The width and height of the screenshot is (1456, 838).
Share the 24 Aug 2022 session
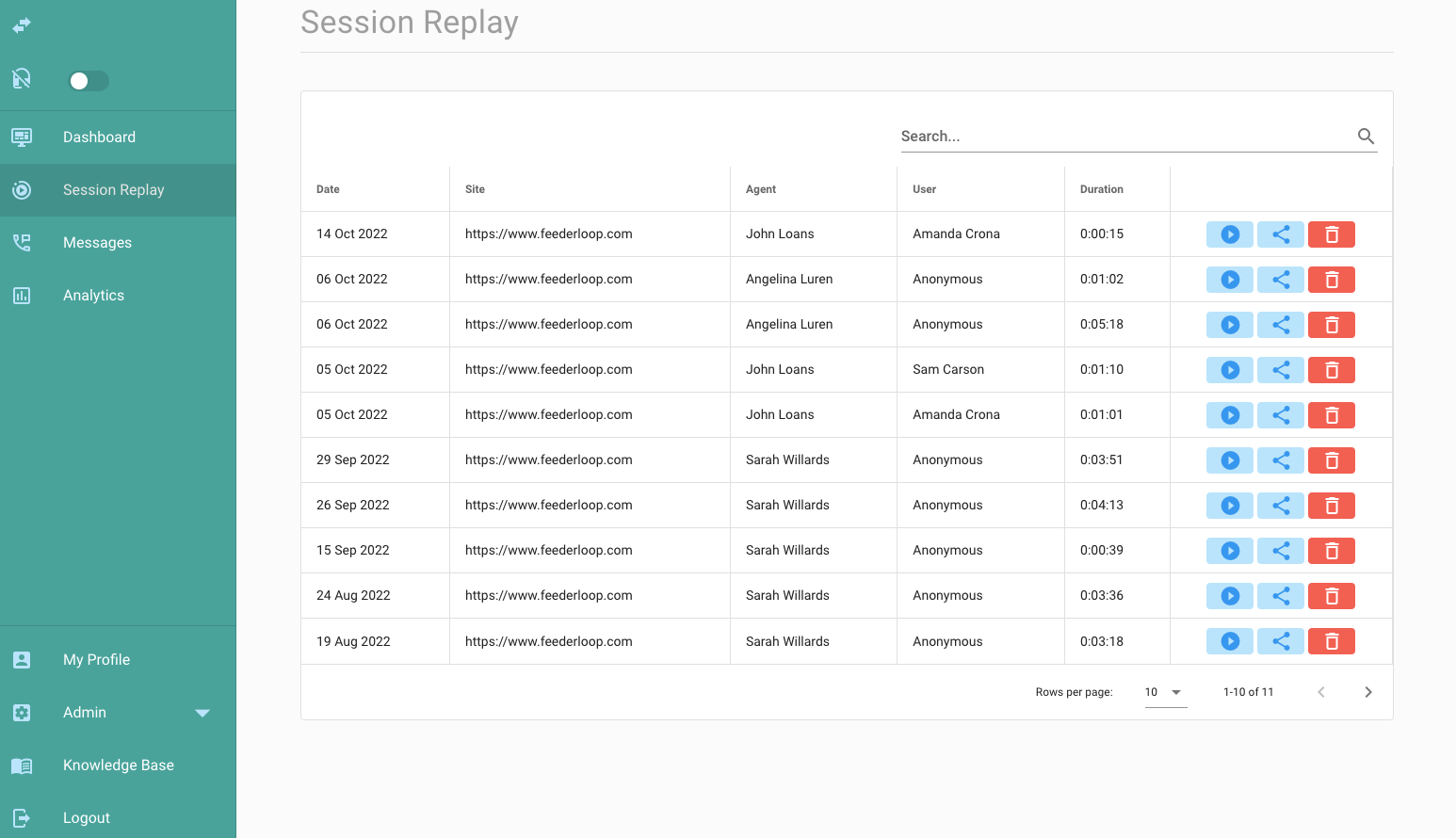[1281, 596]
